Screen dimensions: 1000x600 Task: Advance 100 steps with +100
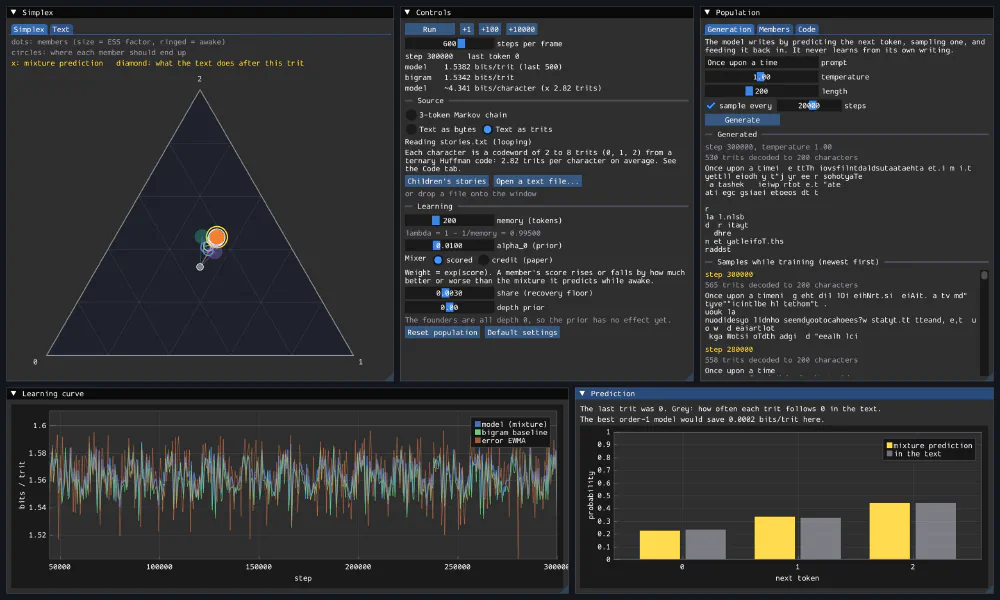click(490, 29)
